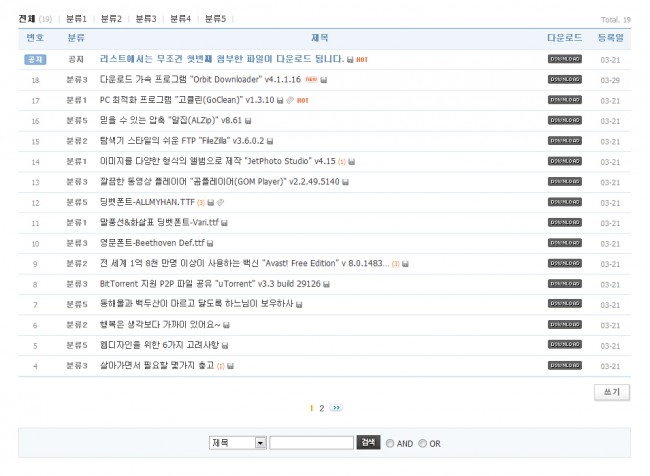The width and height of the screenshot is (650, 476).
Task: Open the GoClean v1.3.10 post
Action: (x=187, y=100)
